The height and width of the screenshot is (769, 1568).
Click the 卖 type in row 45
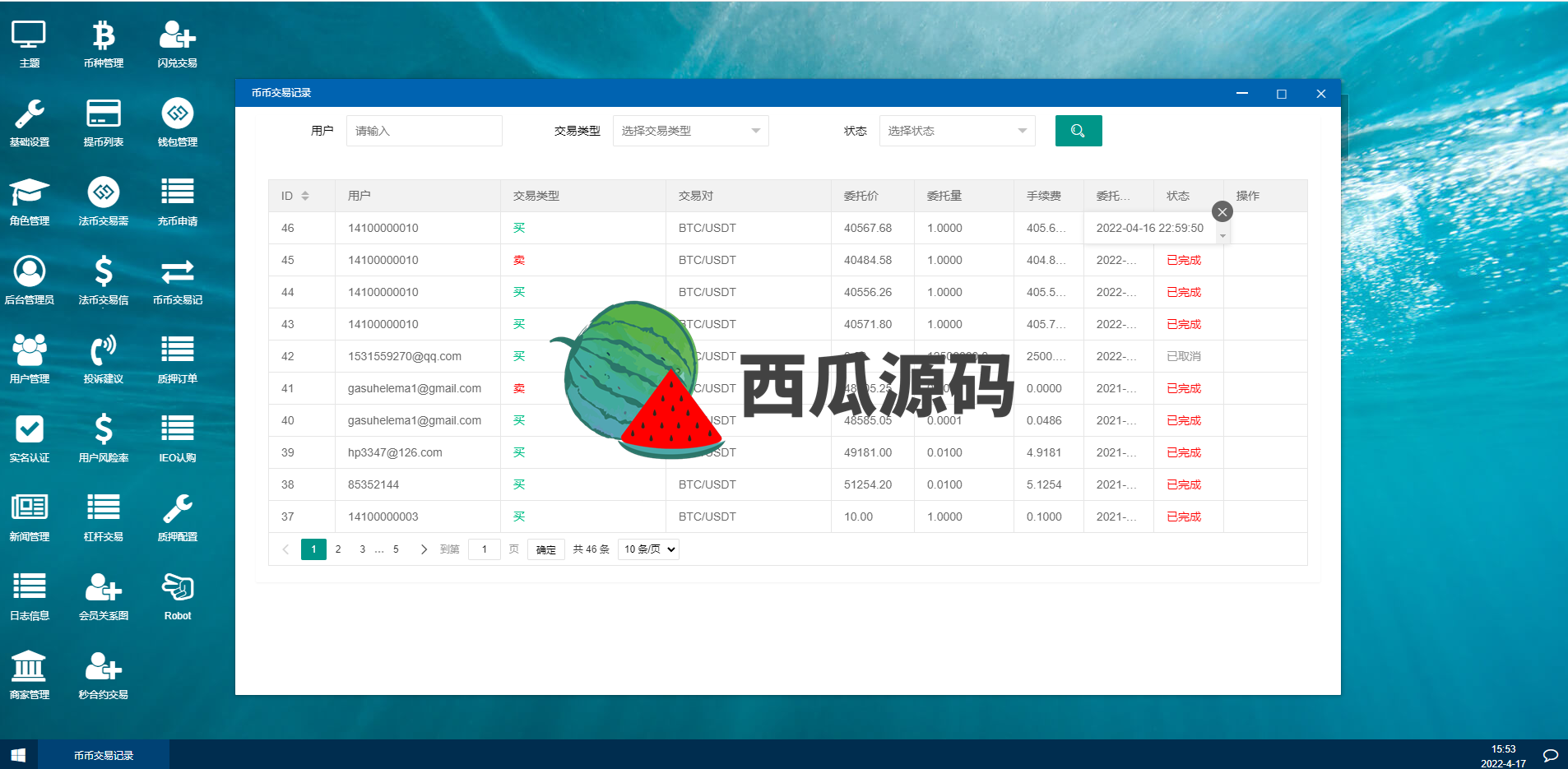click(x=519, y=260)
